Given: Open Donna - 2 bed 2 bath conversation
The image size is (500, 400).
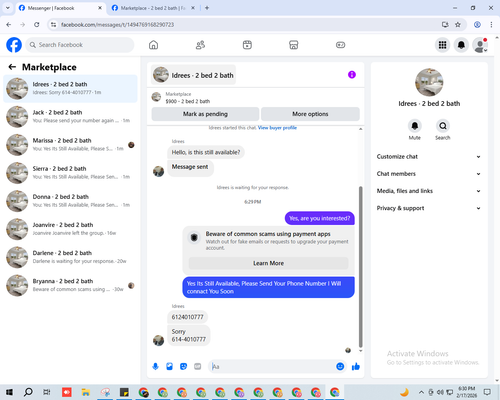Looking at the screenshot, I should [70, 201].
